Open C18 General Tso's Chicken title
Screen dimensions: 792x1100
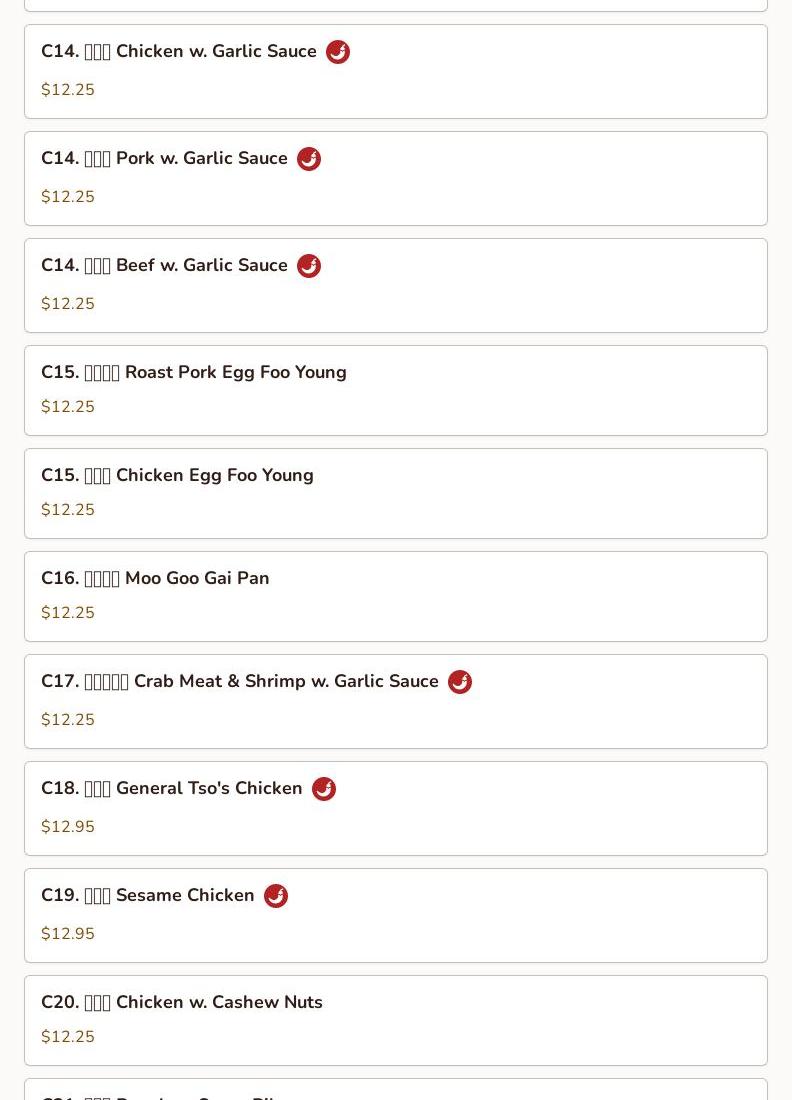(172, 789)
